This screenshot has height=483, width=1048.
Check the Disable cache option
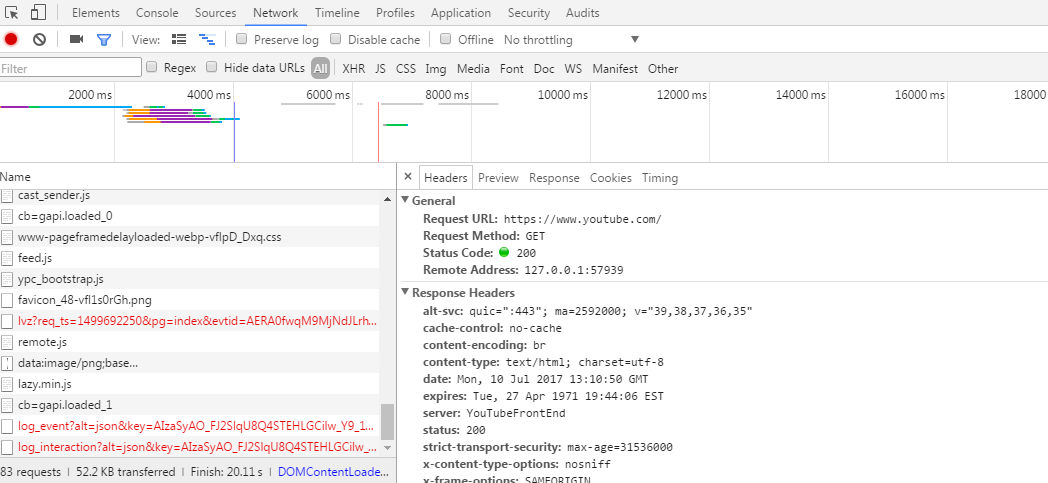[x=336, y=40]
